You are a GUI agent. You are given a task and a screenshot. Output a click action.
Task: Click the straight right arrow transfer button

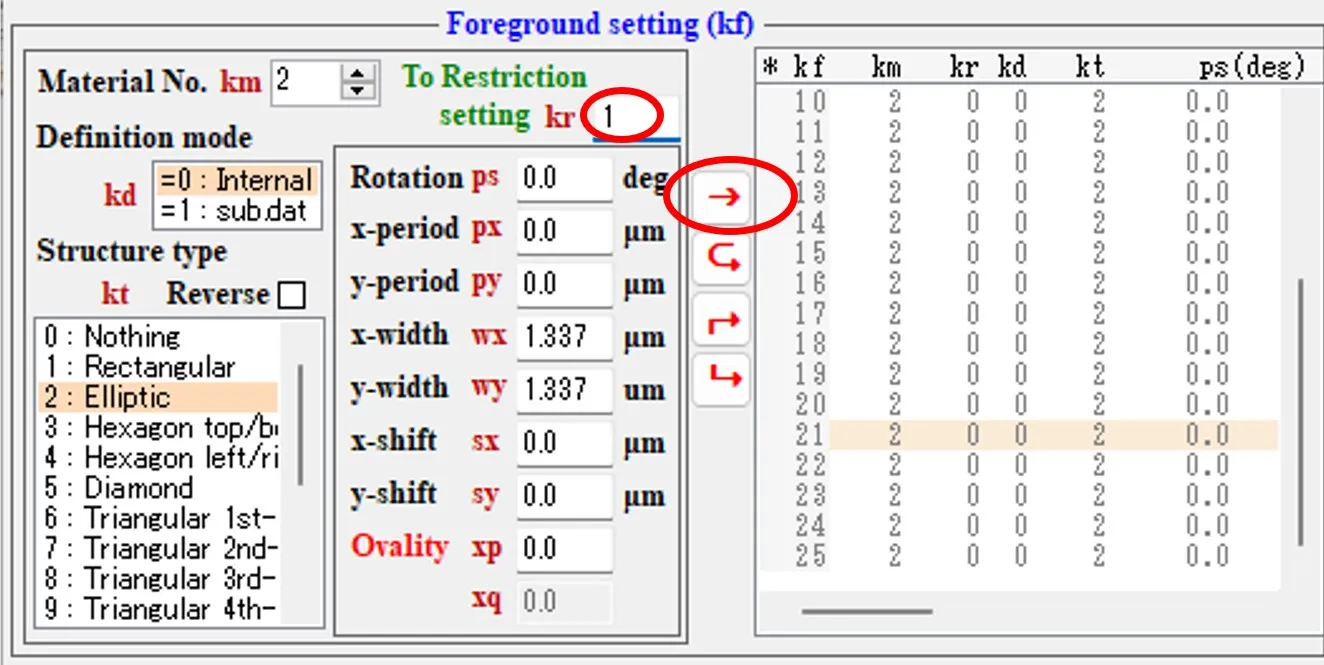pos(721,197)
